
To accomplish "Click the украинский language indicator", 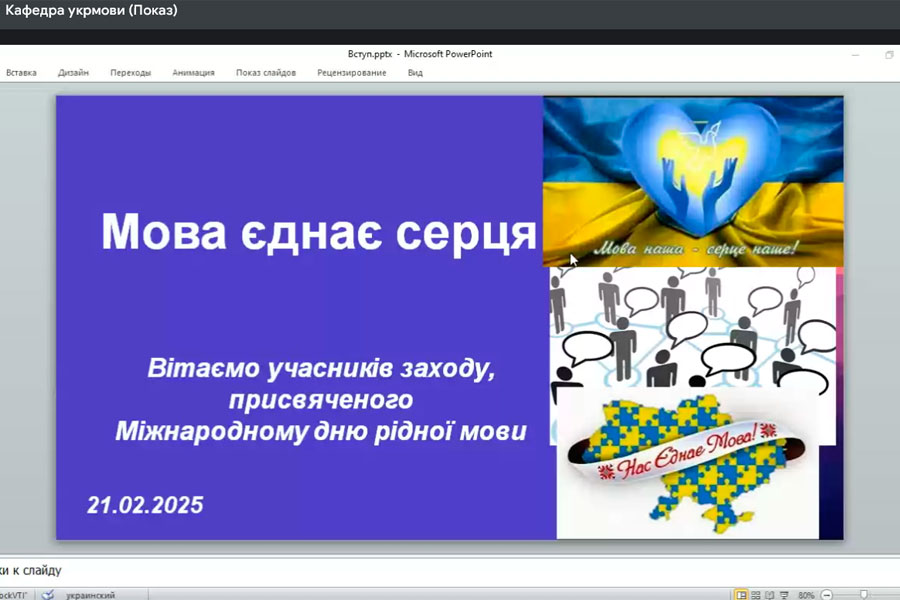I will point(90,594).
